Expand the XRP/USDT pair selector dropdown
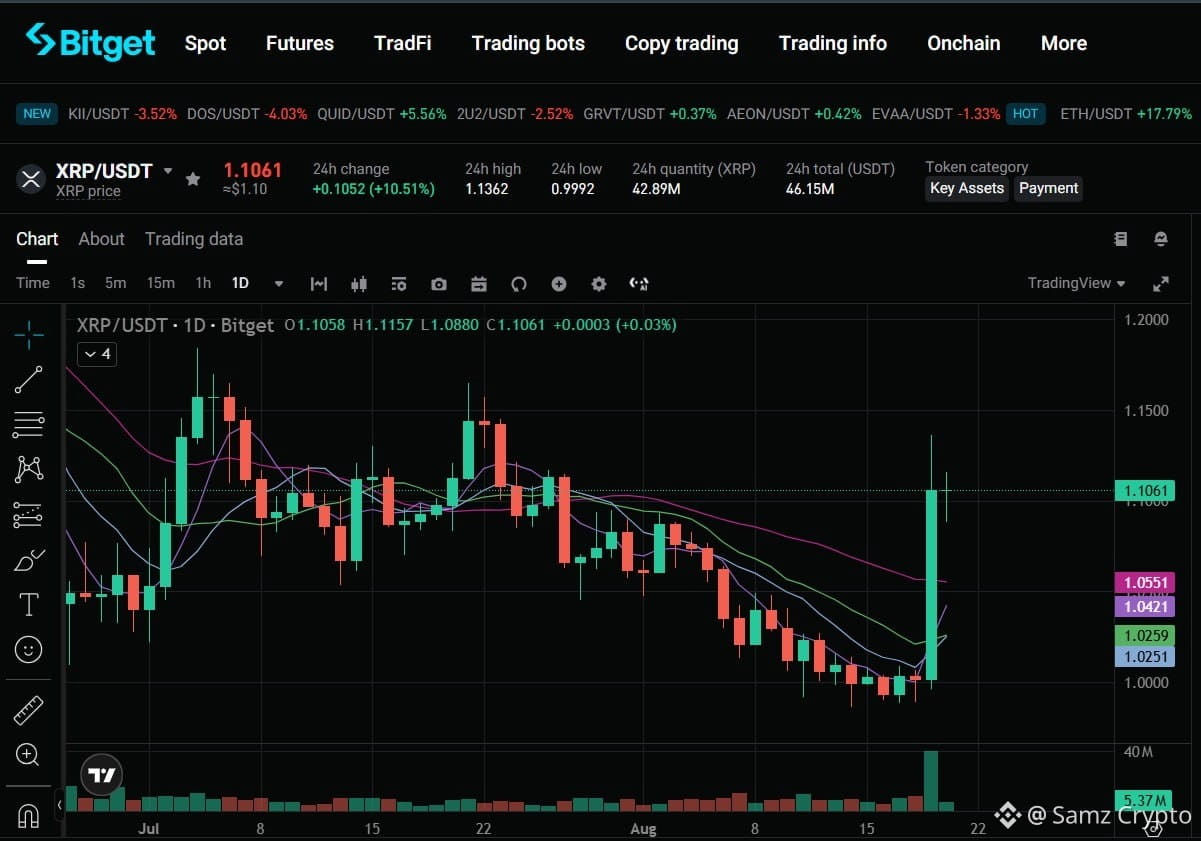The image size is (1201, 841). tap(168, 171)
